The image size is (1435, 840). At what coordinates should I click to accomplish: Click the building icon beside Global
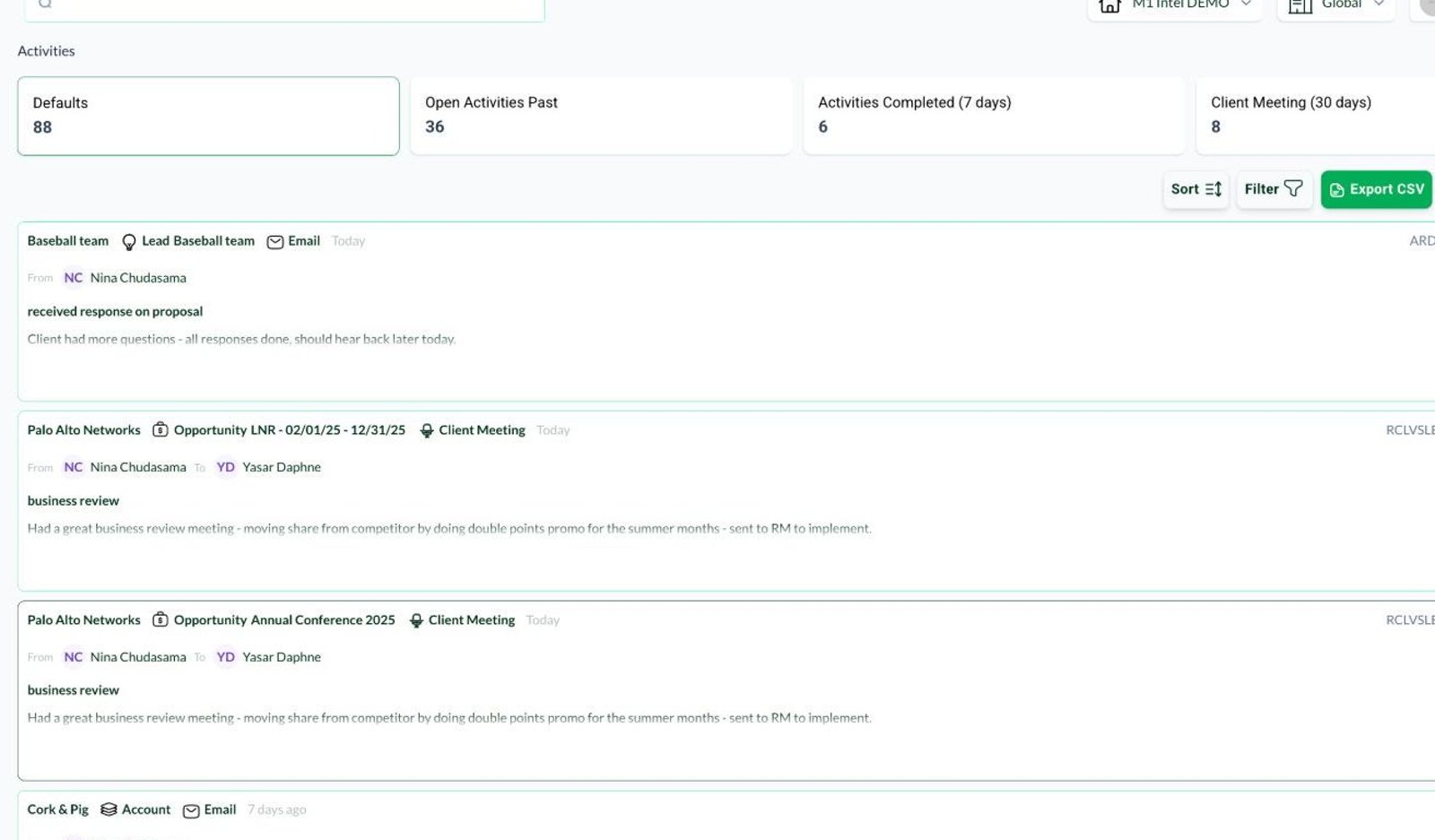1300,6
